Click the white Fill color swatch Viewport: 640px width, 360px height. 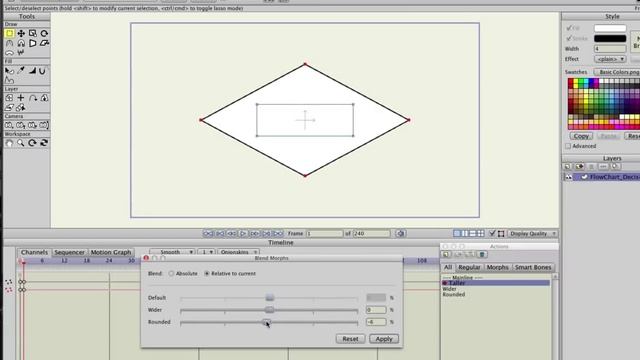[x=610, y=28]
